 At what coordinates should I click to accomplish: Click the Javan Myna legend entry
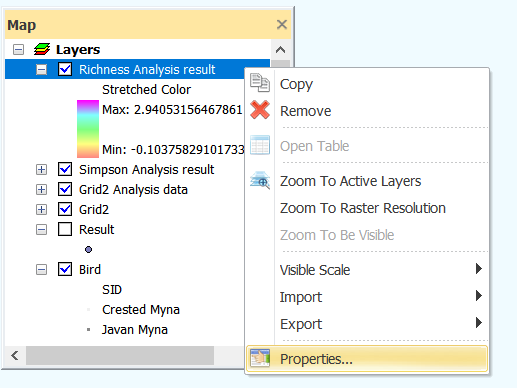click(135, 330)
